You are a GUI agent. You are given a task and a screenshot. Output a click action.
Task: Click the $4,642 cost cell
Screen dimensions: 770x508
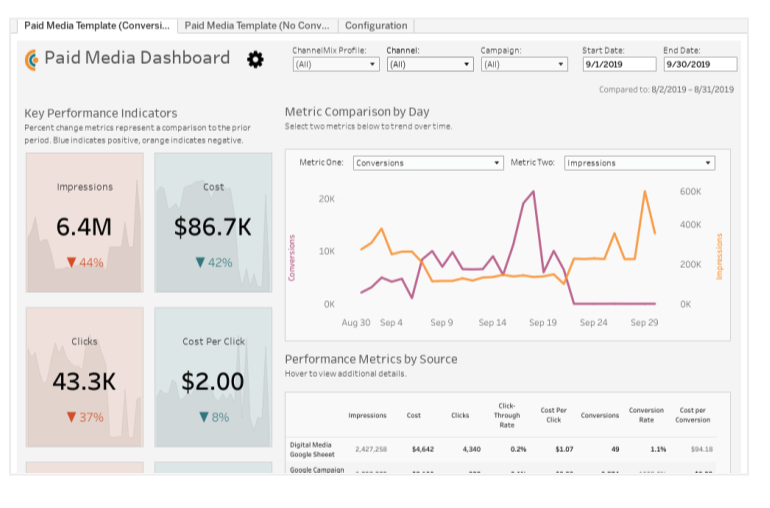click(x=422, y=450)
